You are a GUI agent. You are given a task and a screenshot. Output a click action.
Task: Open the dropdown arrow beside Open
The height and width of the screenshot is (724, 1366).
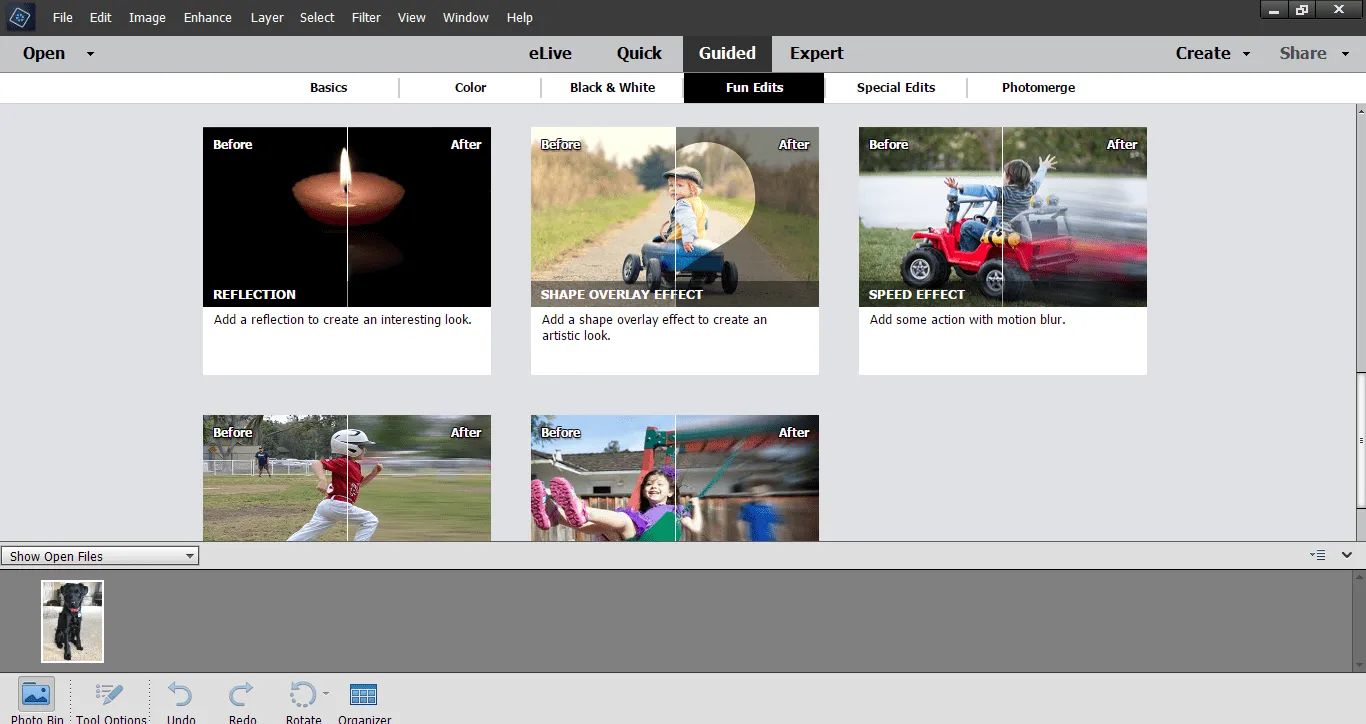[90, 54]
